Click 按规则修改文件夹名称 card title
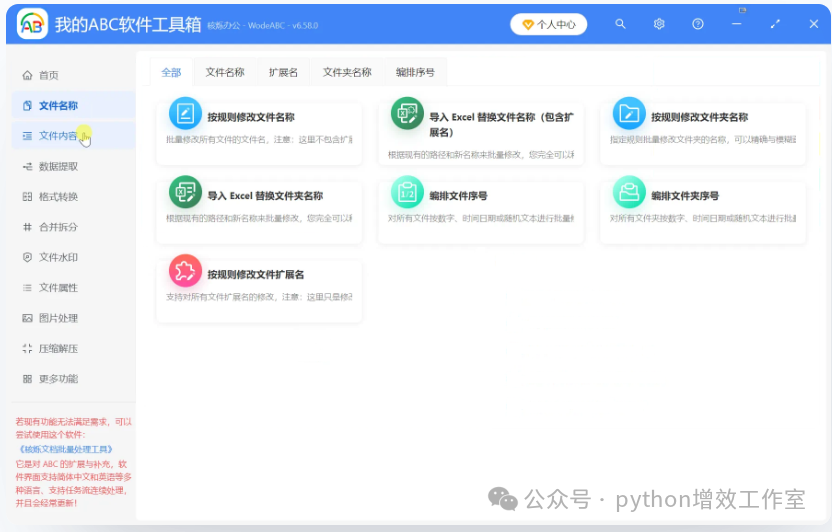Image resolution: width=832 pixels, height=532 pixels. 699,117
